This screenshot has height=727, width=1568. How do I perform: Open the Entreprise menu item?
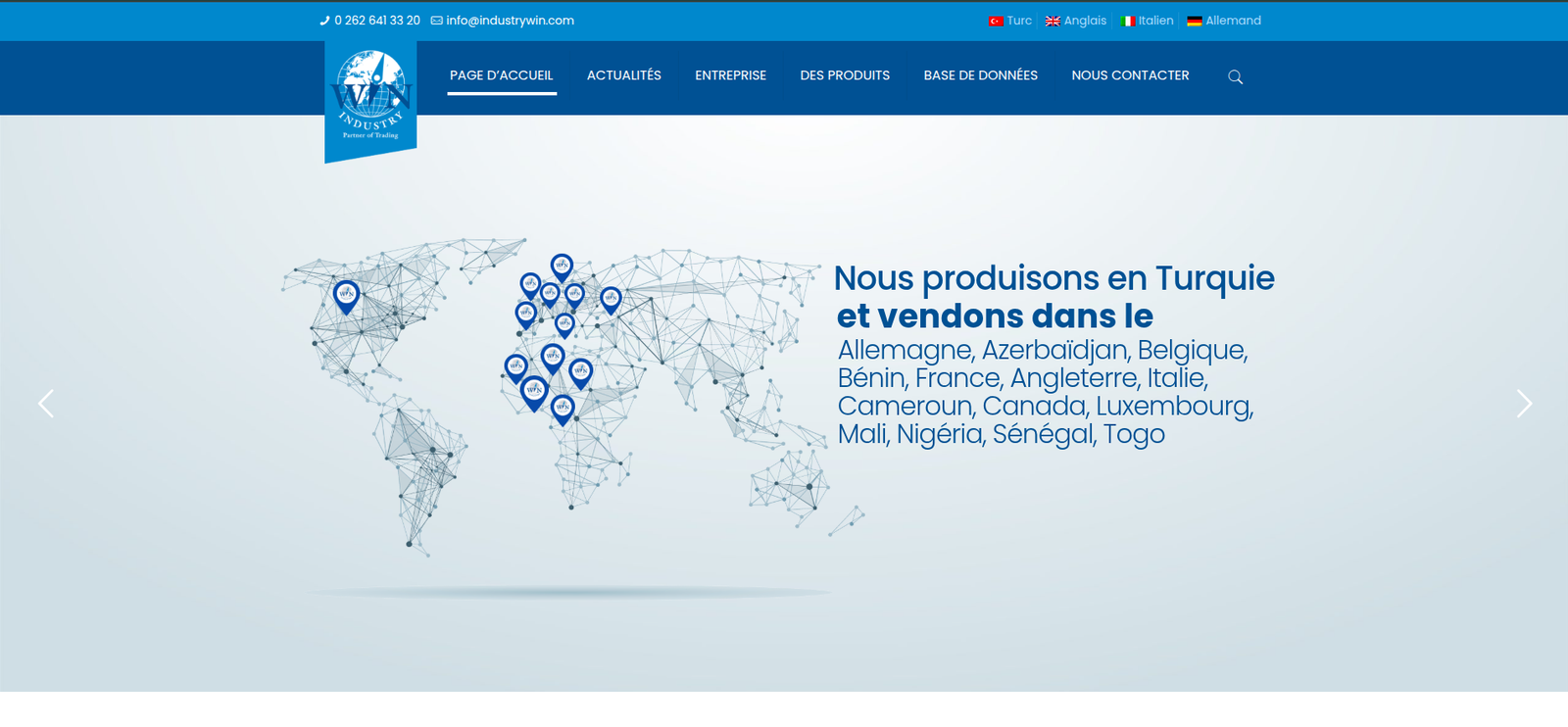(x=731, y=75)
